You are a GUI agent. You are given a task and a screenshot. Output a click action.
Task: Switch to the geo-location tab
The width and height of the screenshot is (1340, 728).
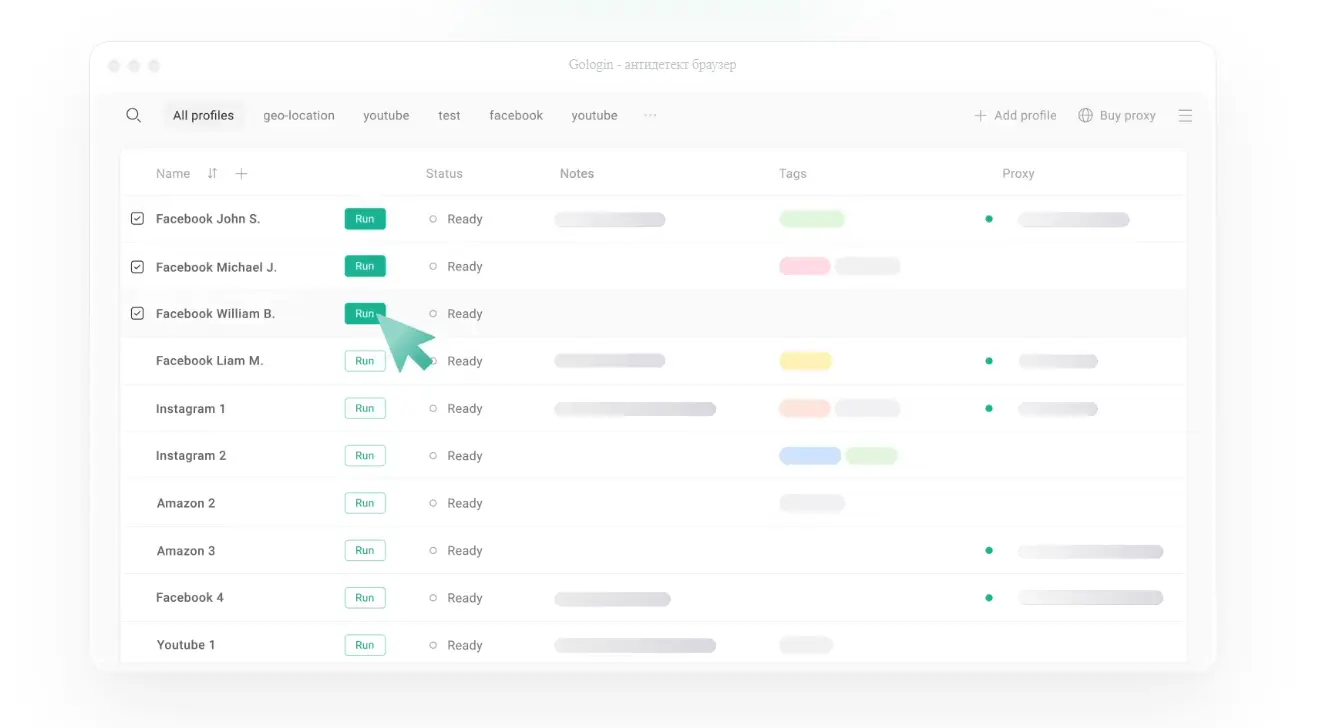point(299,115)
